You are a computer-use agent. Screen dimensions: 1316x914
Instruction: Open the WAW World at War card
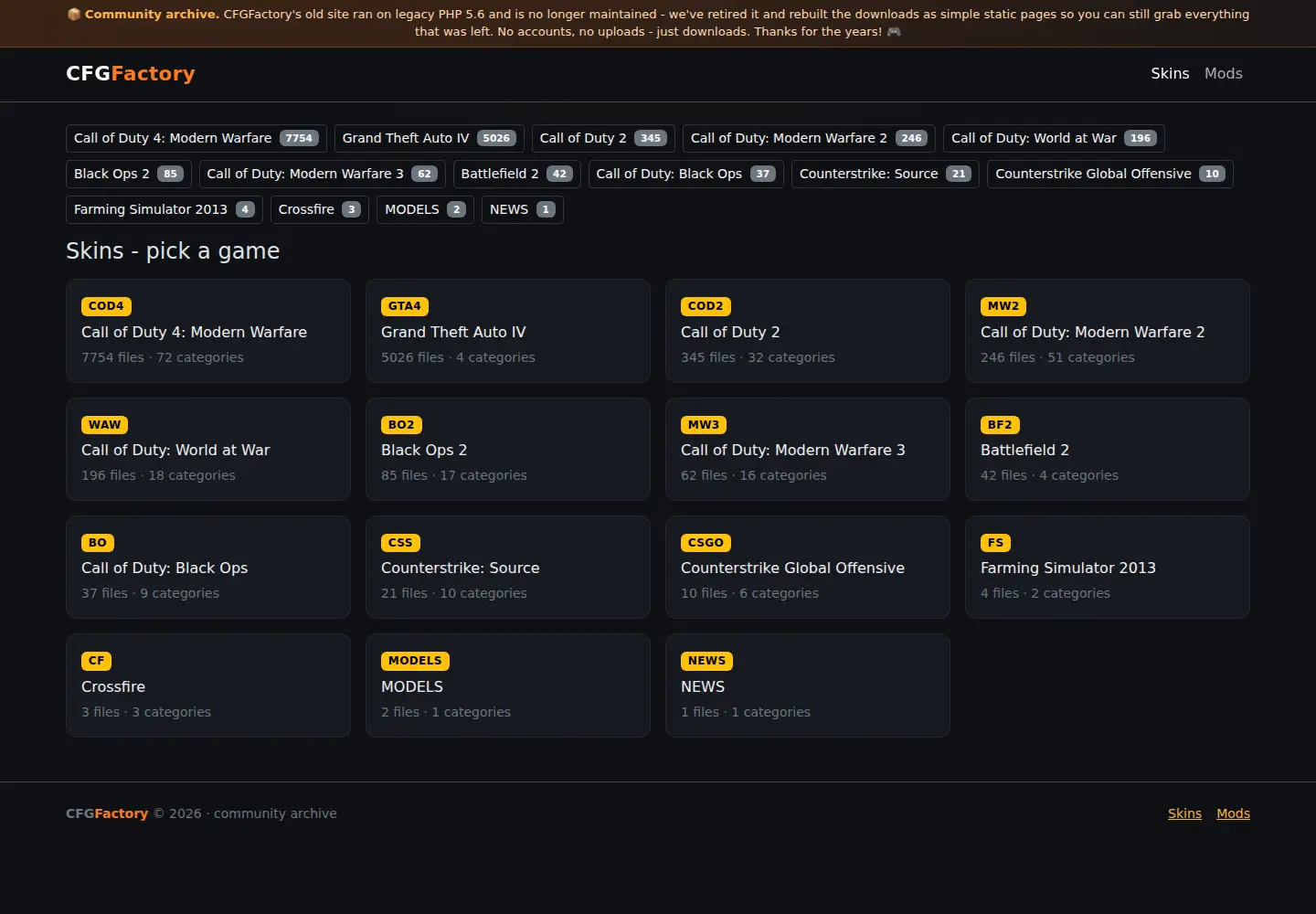tap(208, 449)
